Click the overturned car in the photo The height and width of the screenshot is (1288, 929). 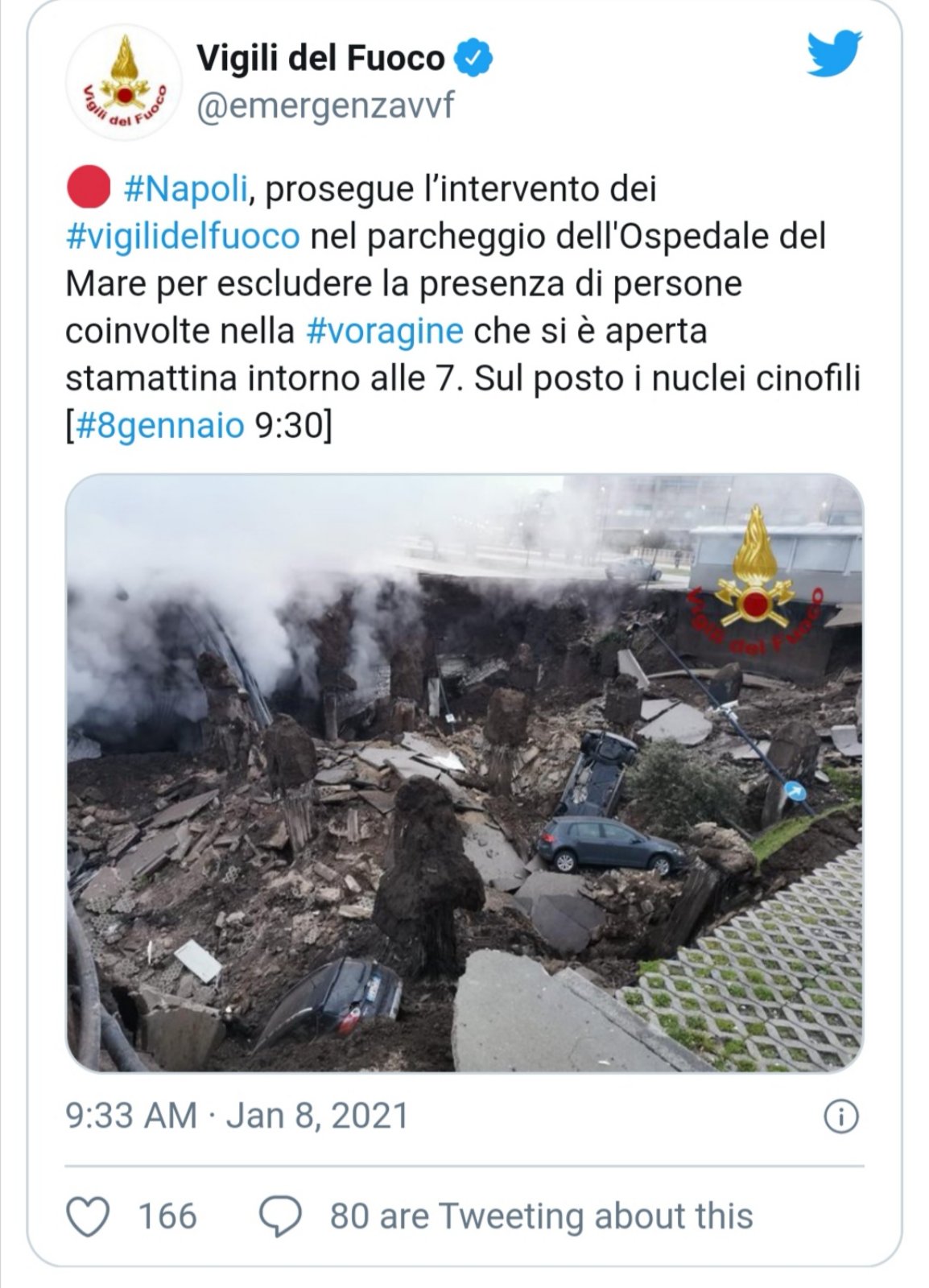[597, 772]
